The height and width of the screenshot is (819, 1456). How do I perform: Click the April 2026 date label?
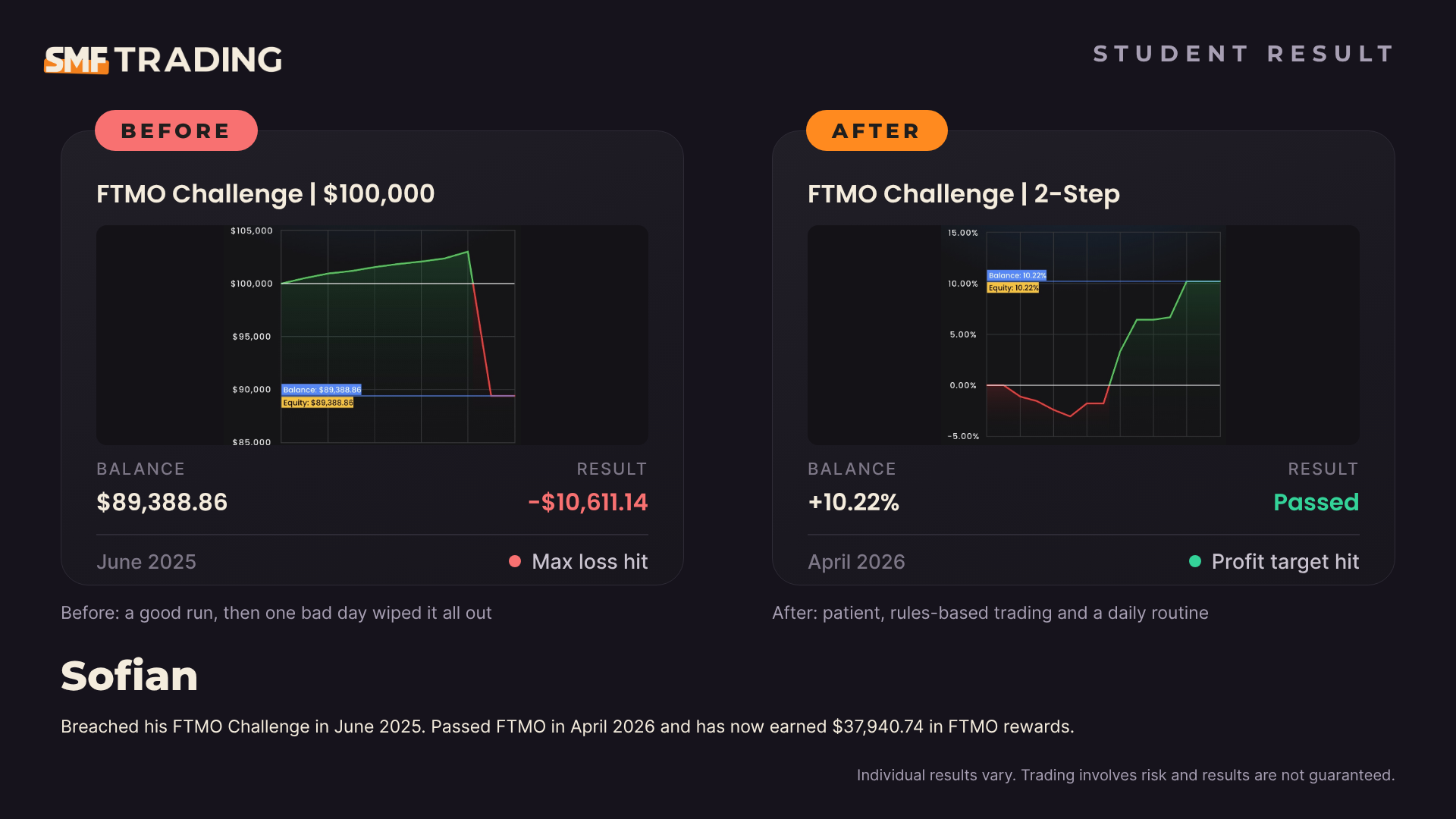point(856,562)
